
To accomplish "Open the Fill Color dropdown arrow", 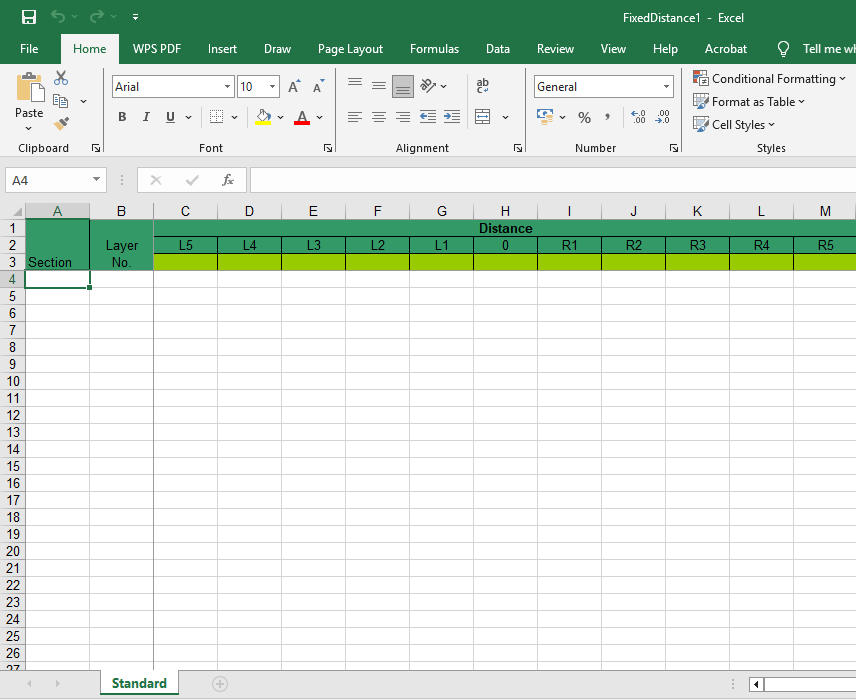I will pyautogui.click(x=281, y=117).
